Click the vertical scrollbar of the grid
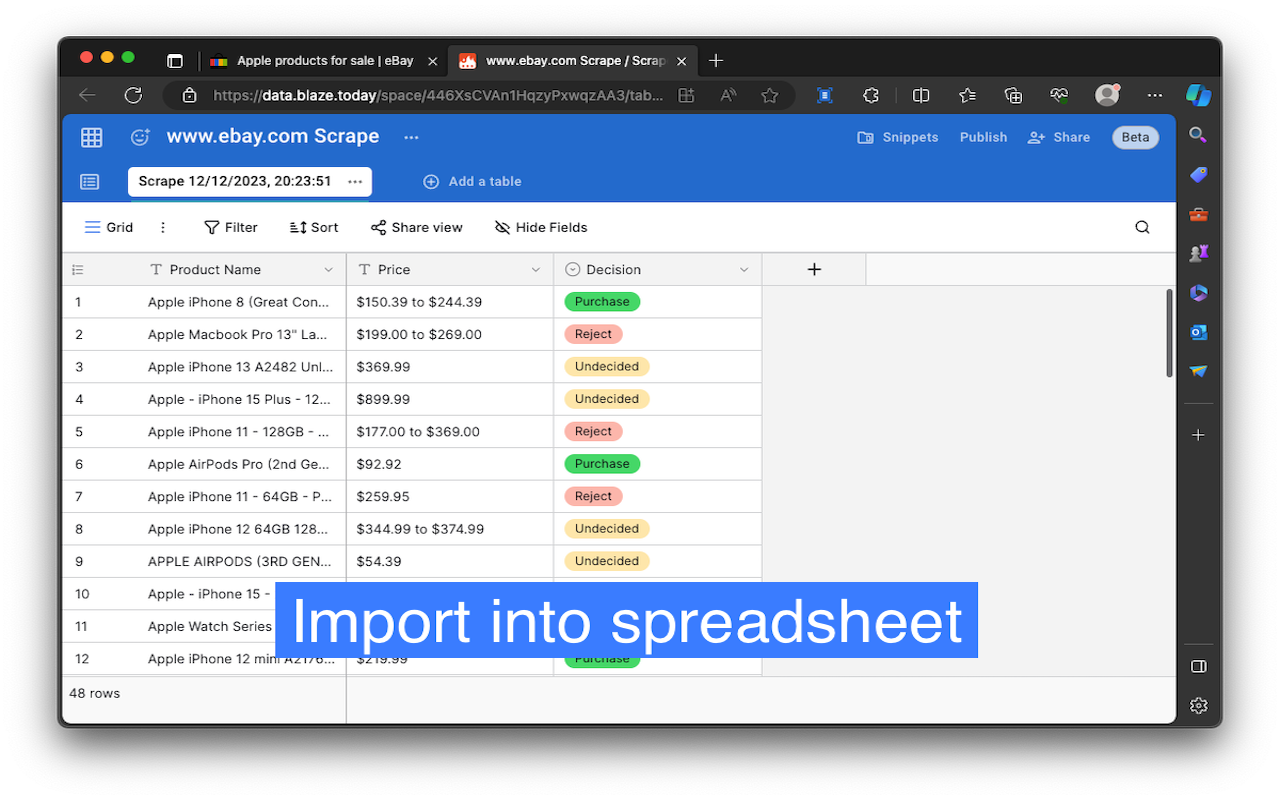Image resolution: width=1280 pixels, height=800 pixels. [x=1169, y=333]
